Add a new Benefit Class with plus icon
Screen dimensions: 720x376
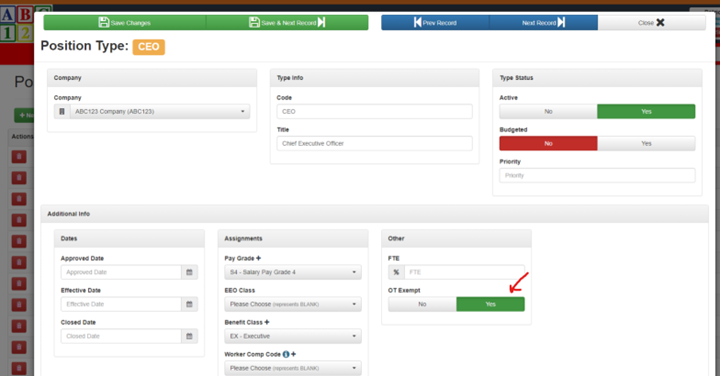coord(267,322)
